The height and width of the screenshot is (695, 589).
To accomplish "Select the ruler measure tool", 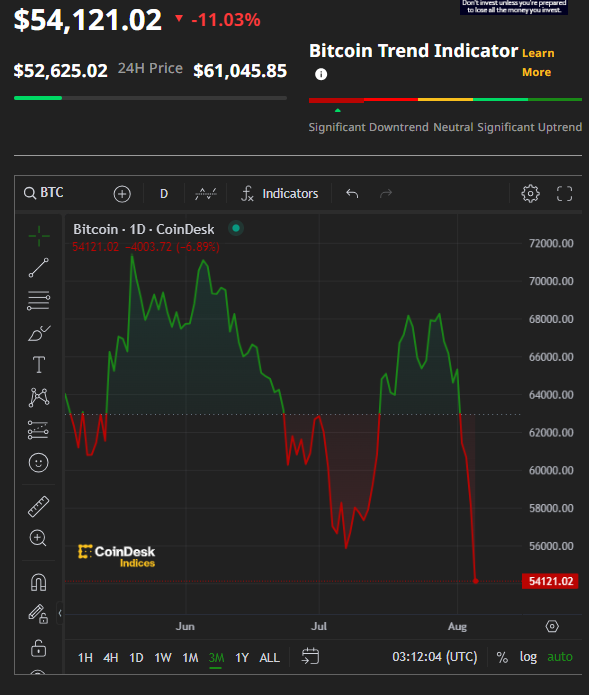I will pyautogui.click(x=39, y=506).
